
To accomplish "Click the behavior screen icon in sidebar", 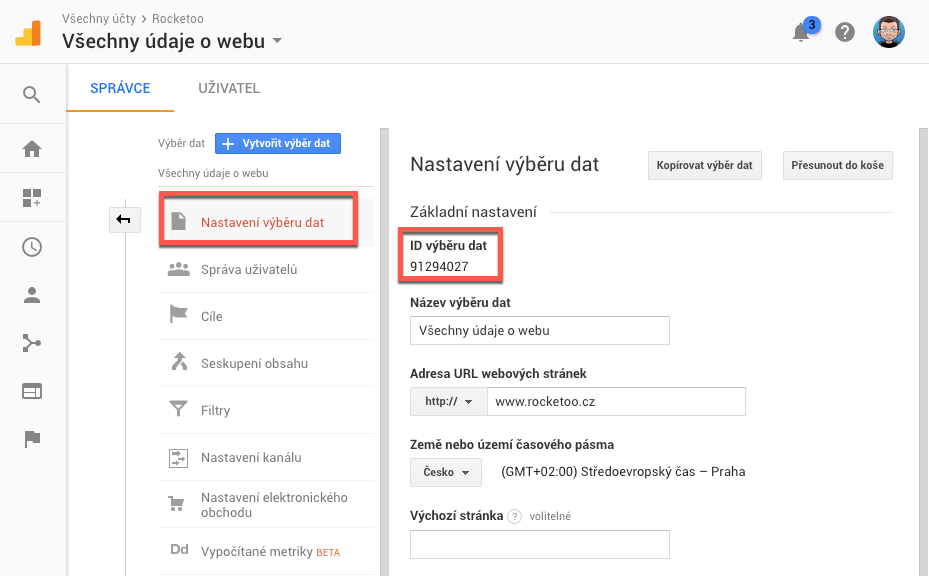I will point(31,391).
